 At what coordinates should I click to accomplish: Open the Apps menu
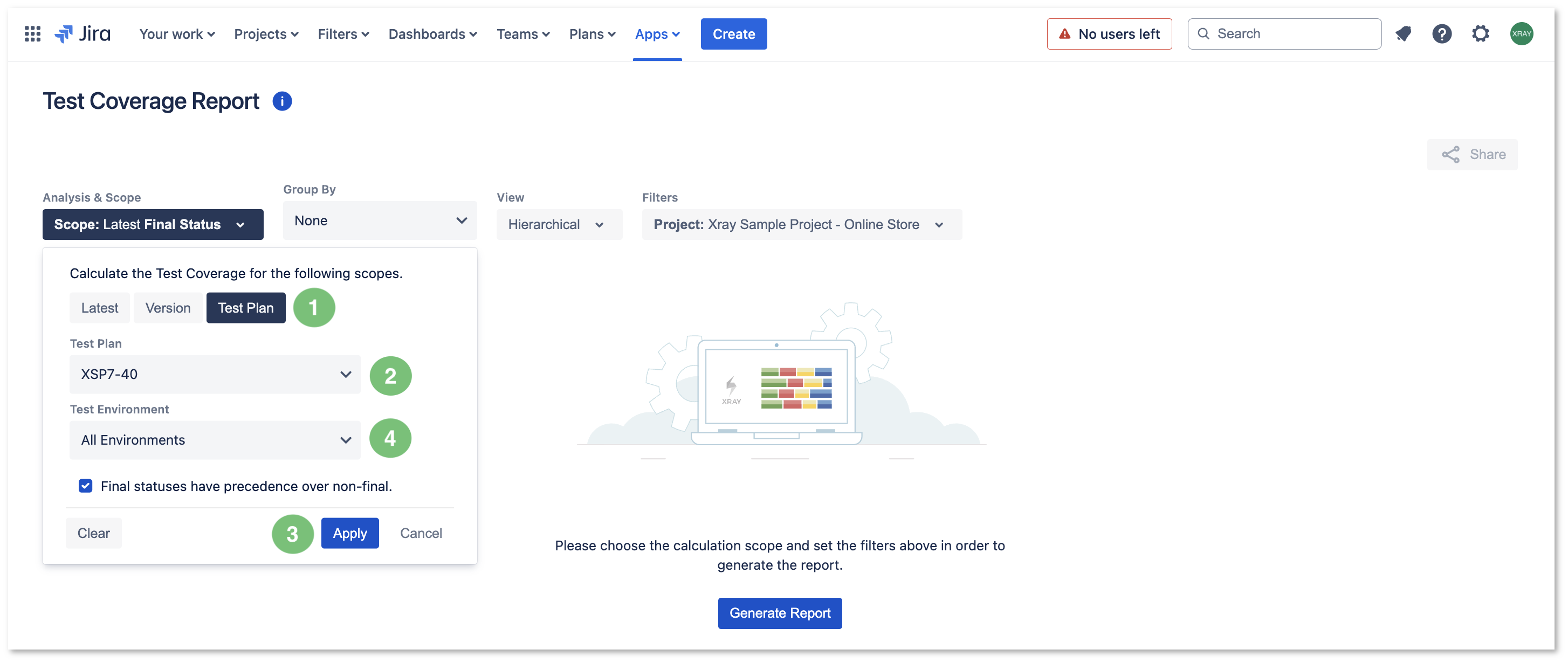(x=657, y=34)
